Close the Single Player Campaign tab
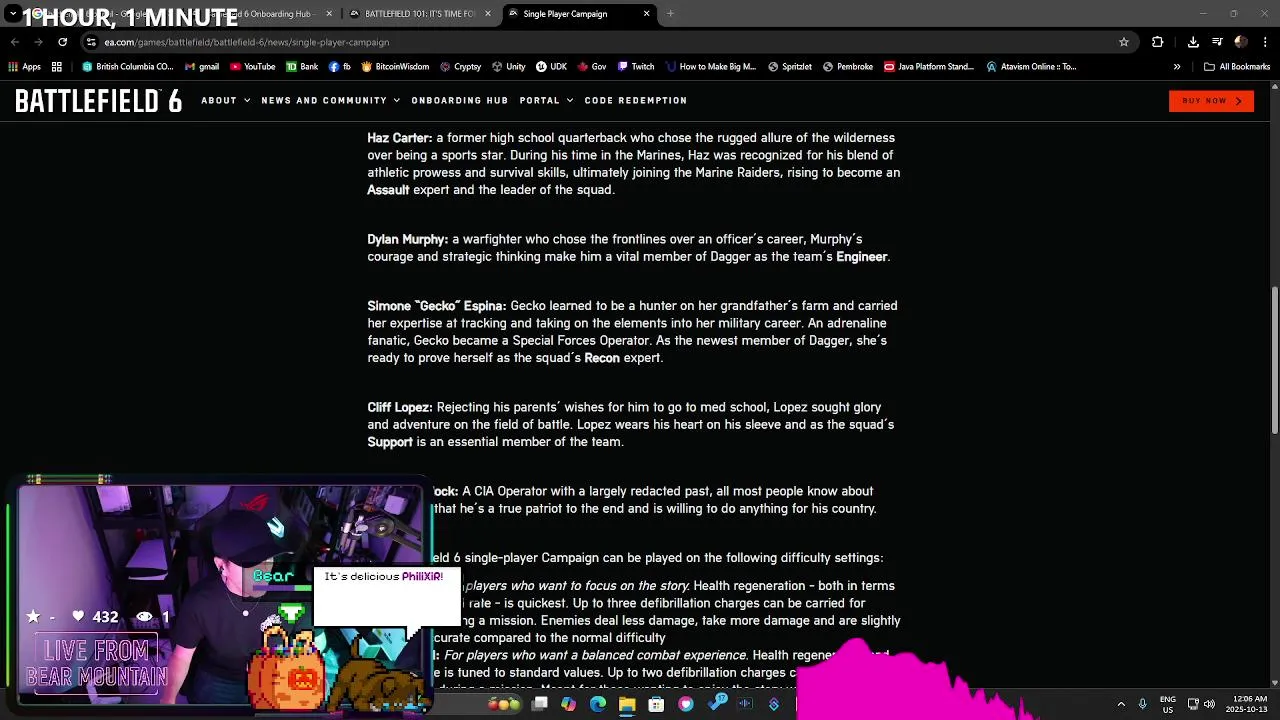This screenshot has height=720, width=1280. [x=646, y=14]
